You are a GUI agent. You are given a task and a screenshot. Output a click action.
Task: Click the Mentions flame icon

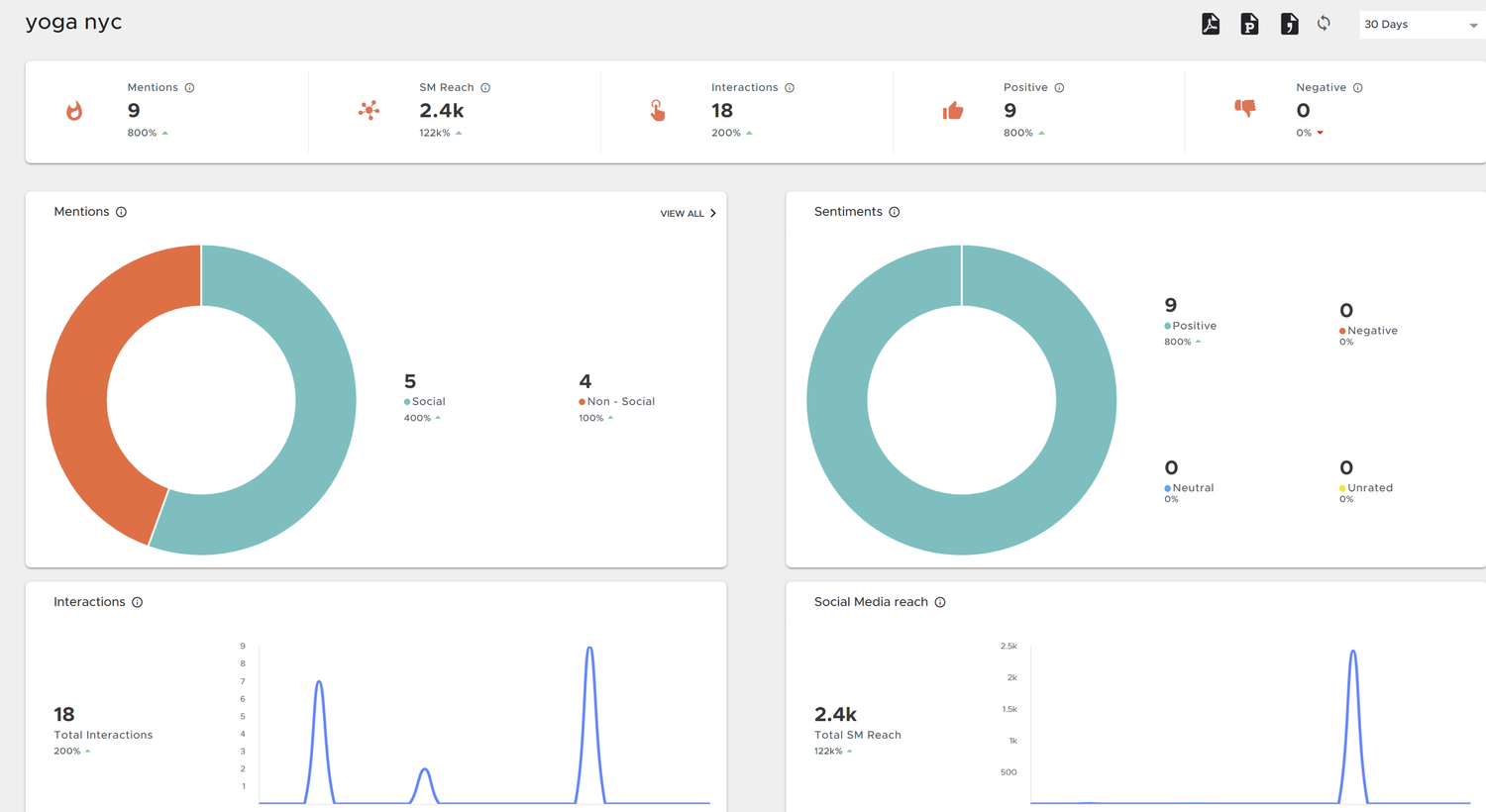[x=76, y=111]
